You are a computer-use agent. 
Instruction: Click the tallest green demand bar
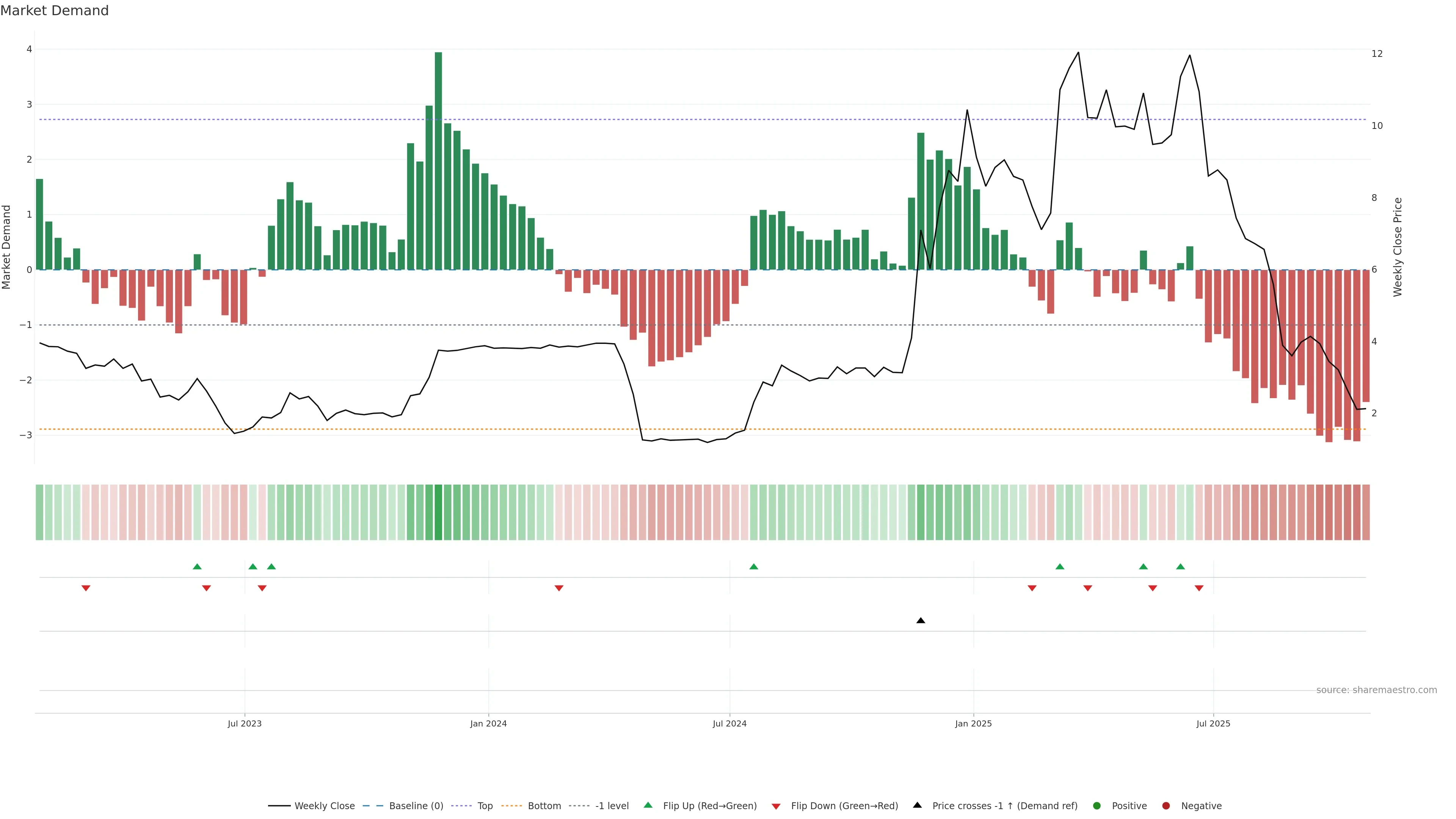pyautogui.click(x=438, y=161)
